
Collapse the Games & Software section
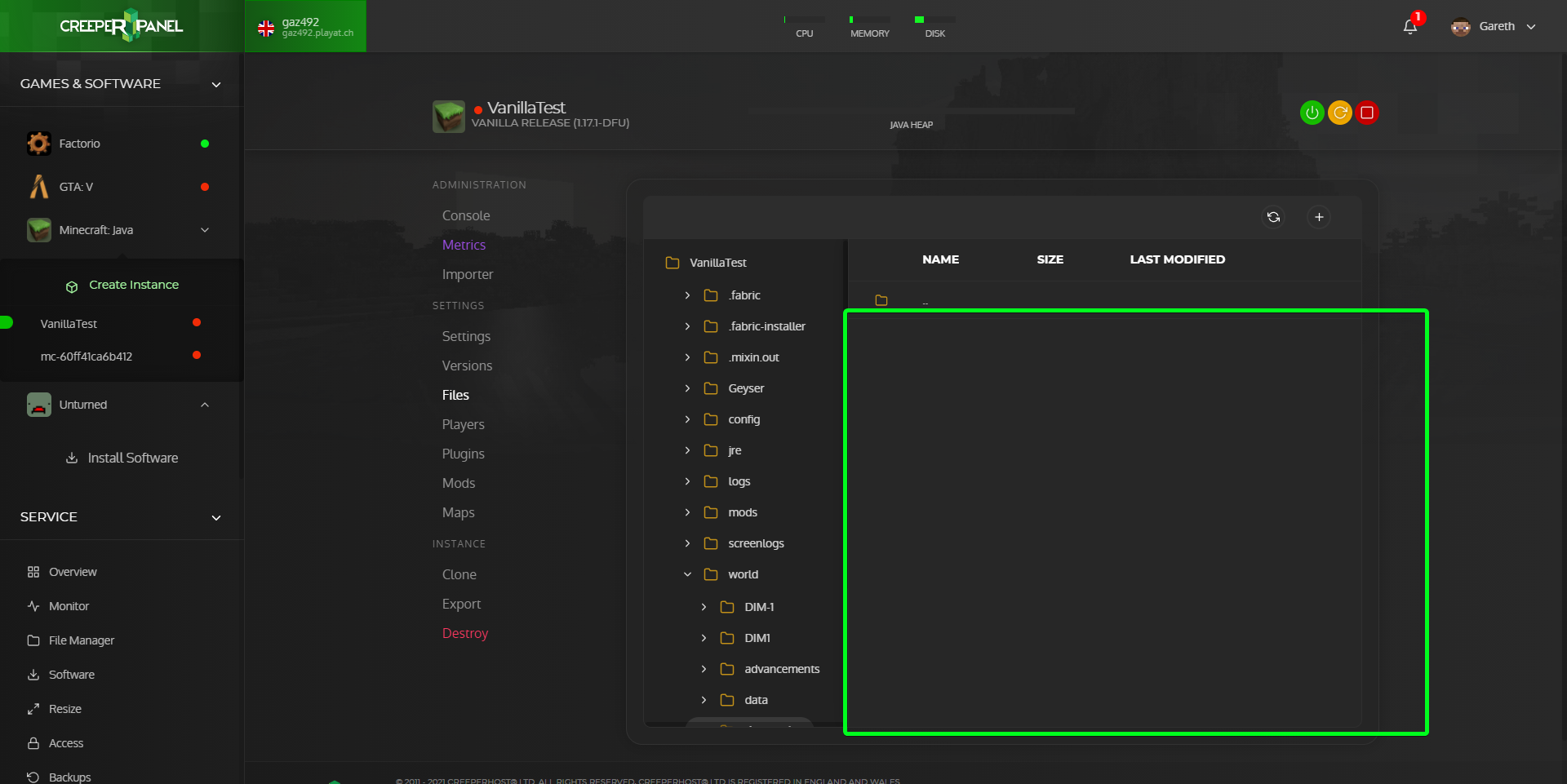click(216, 84)
